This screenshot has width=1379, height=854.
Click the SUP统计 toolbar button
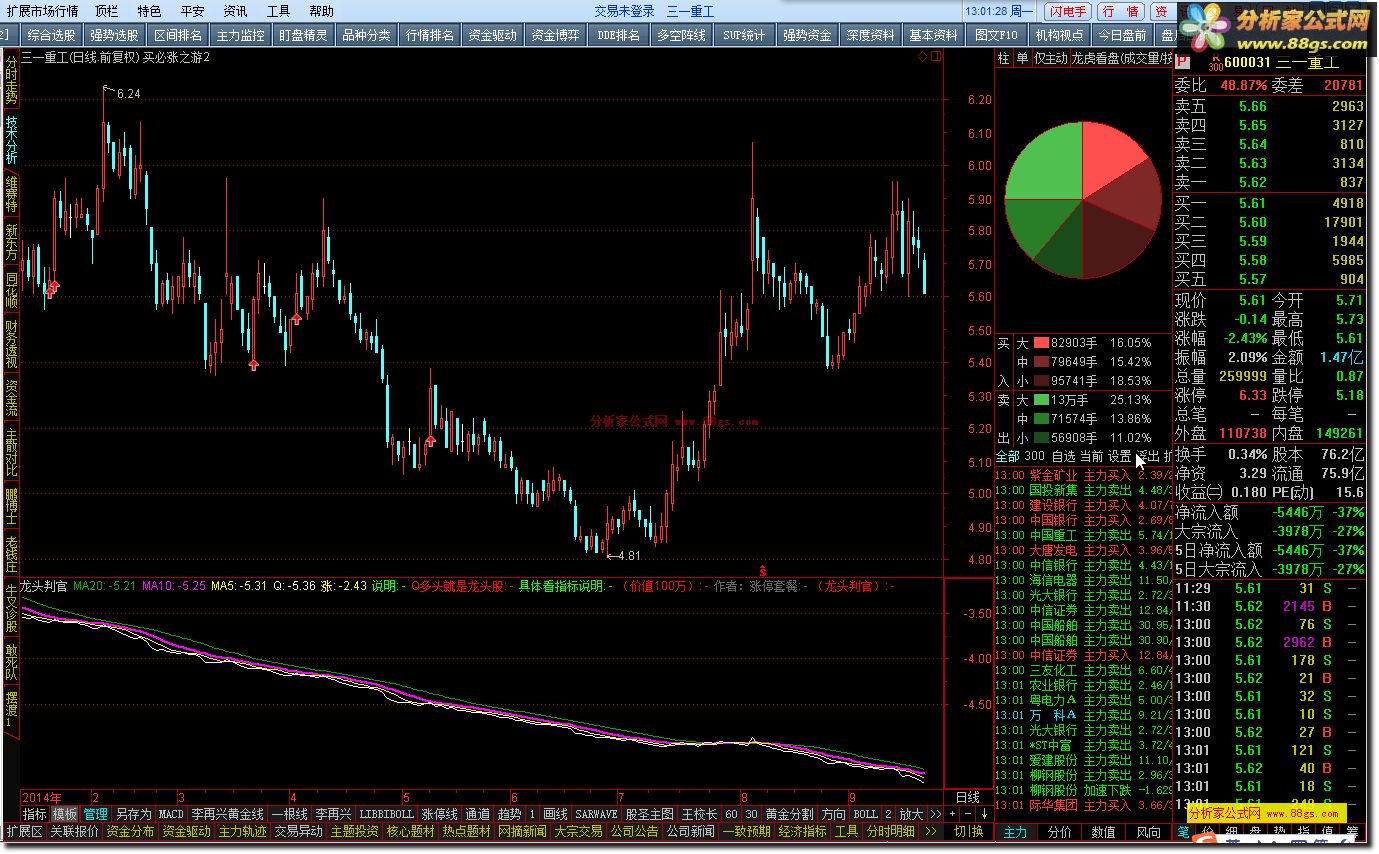pyautogui.click(x=744, y=35)
